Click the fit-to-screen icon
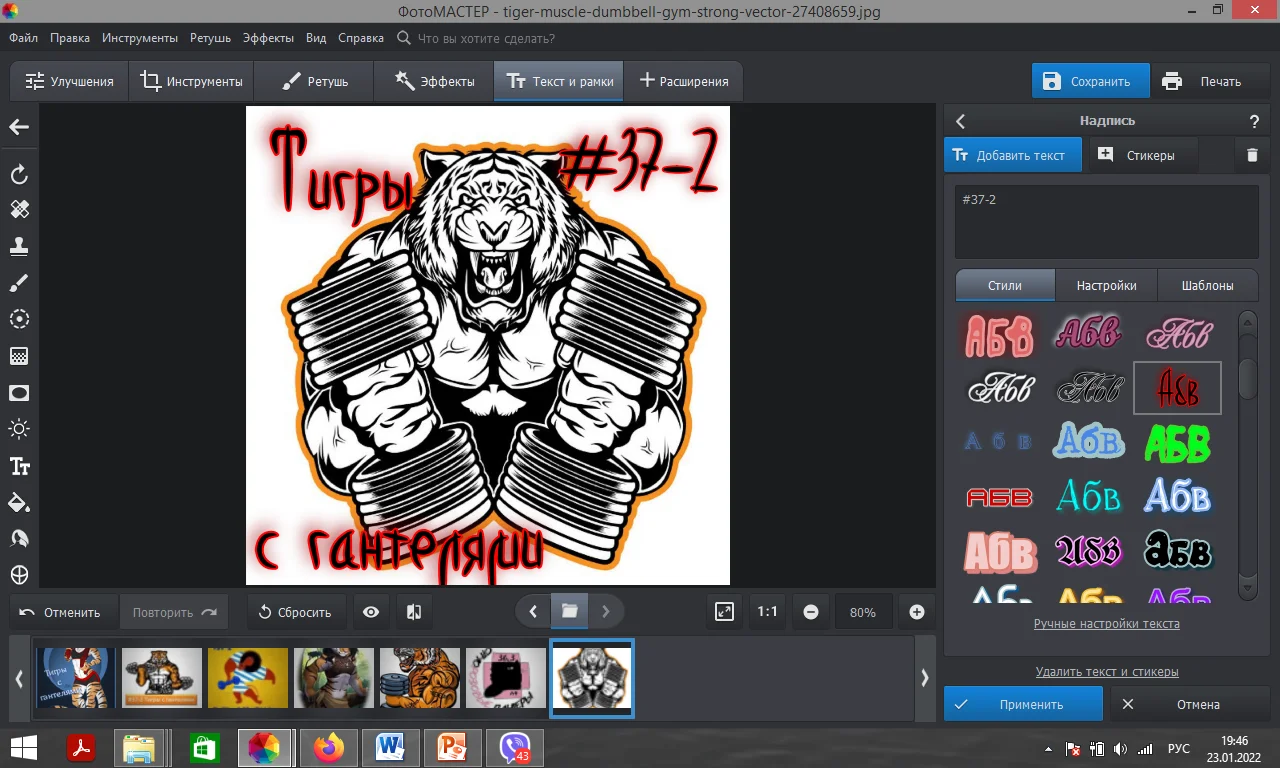This screenshot has width=1280, height=768. click(724, 612)
